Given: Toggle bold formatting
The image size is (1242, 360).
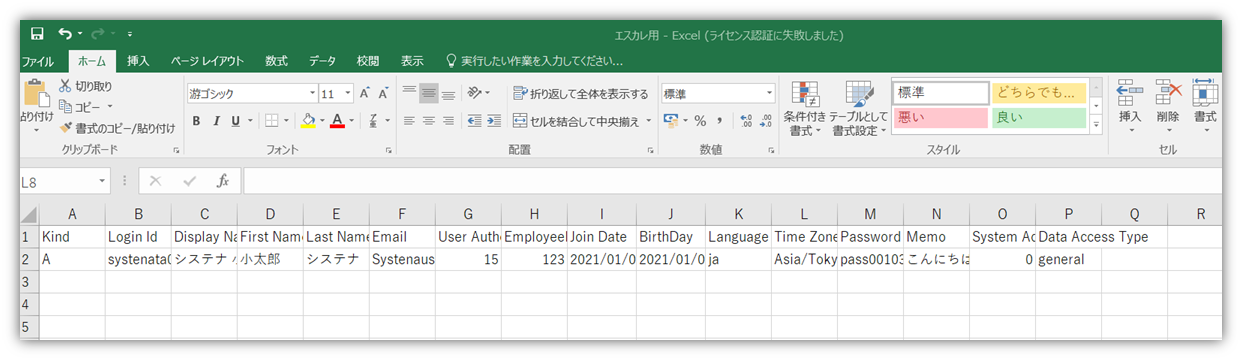Looking at the screenshot, I should click(x=197, y=121).
